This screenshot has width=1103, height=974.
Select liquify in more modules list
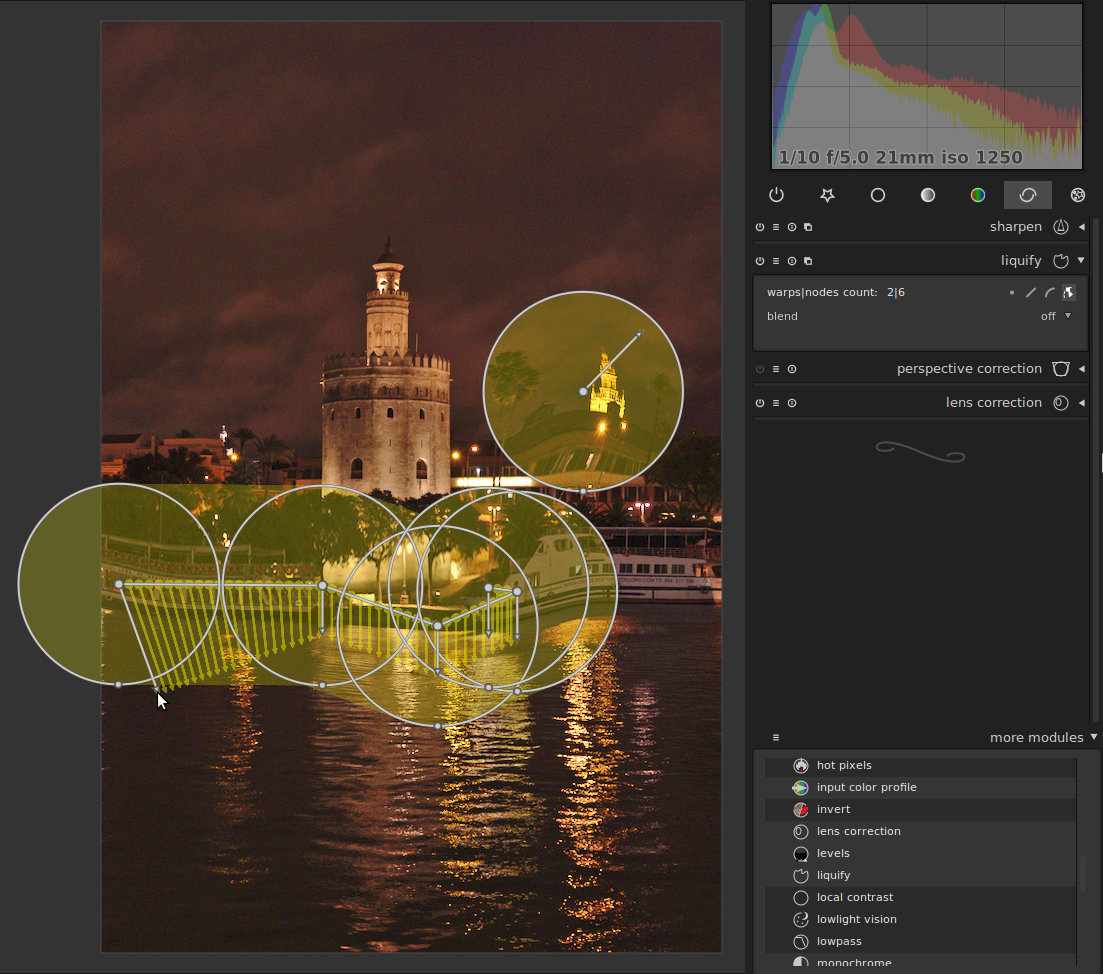920,876
